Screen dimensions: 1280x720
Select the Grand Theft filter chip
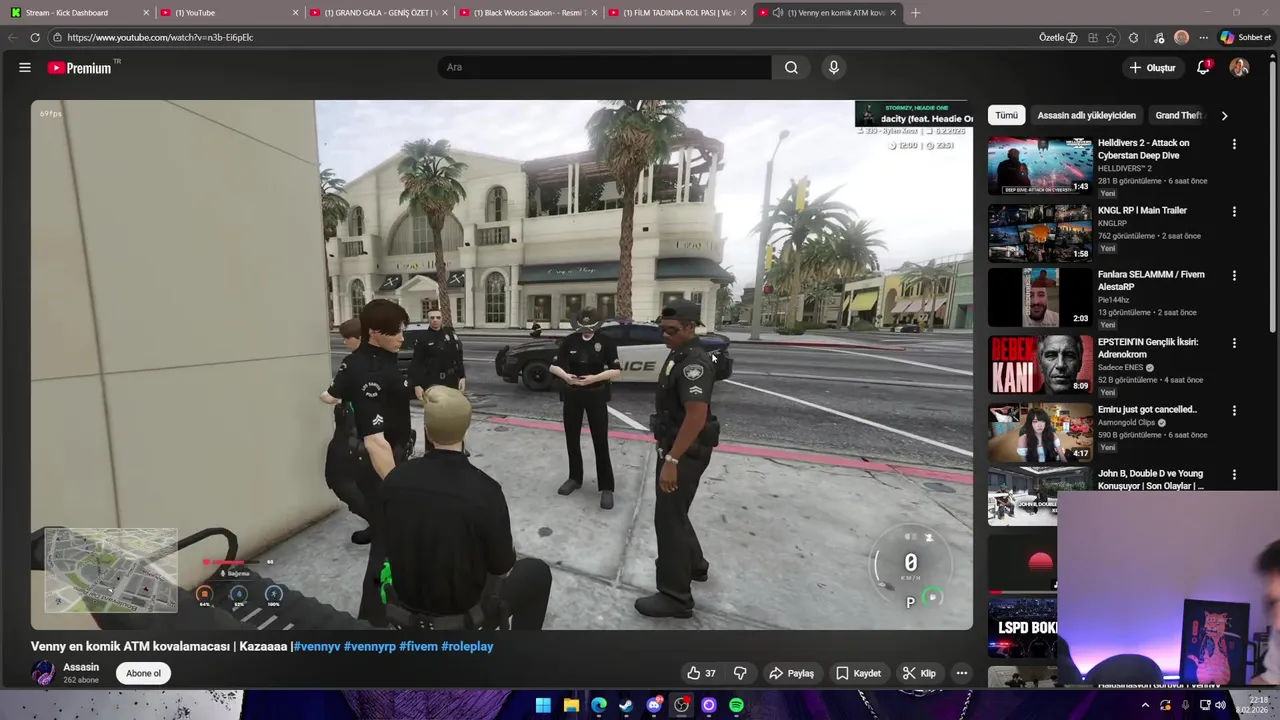[x=1178, y=115]
